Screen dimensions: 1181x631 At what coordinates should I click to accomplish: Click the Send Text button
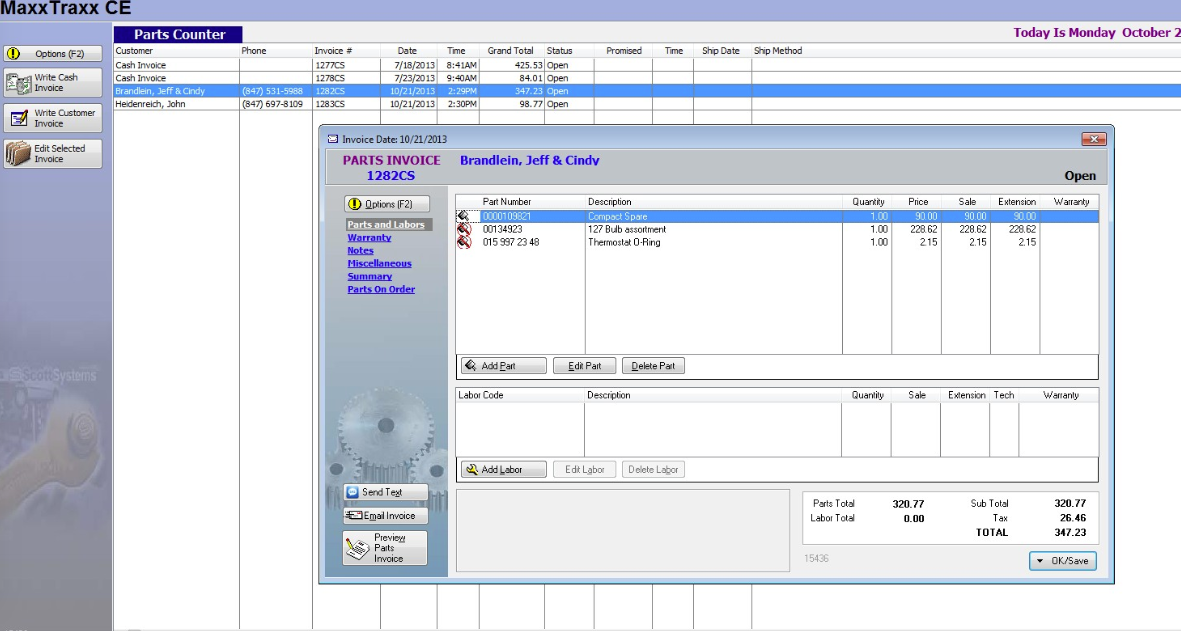384,492
